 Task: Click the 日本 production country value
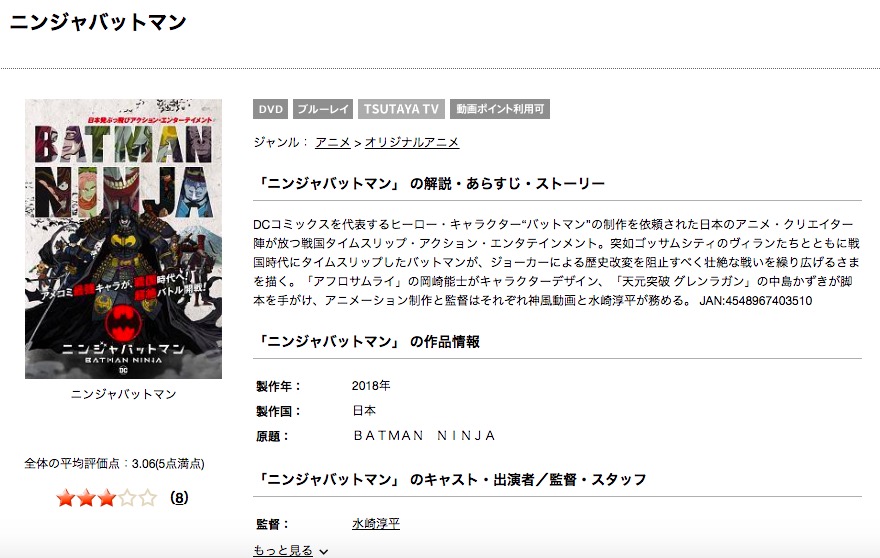point(364,411)
